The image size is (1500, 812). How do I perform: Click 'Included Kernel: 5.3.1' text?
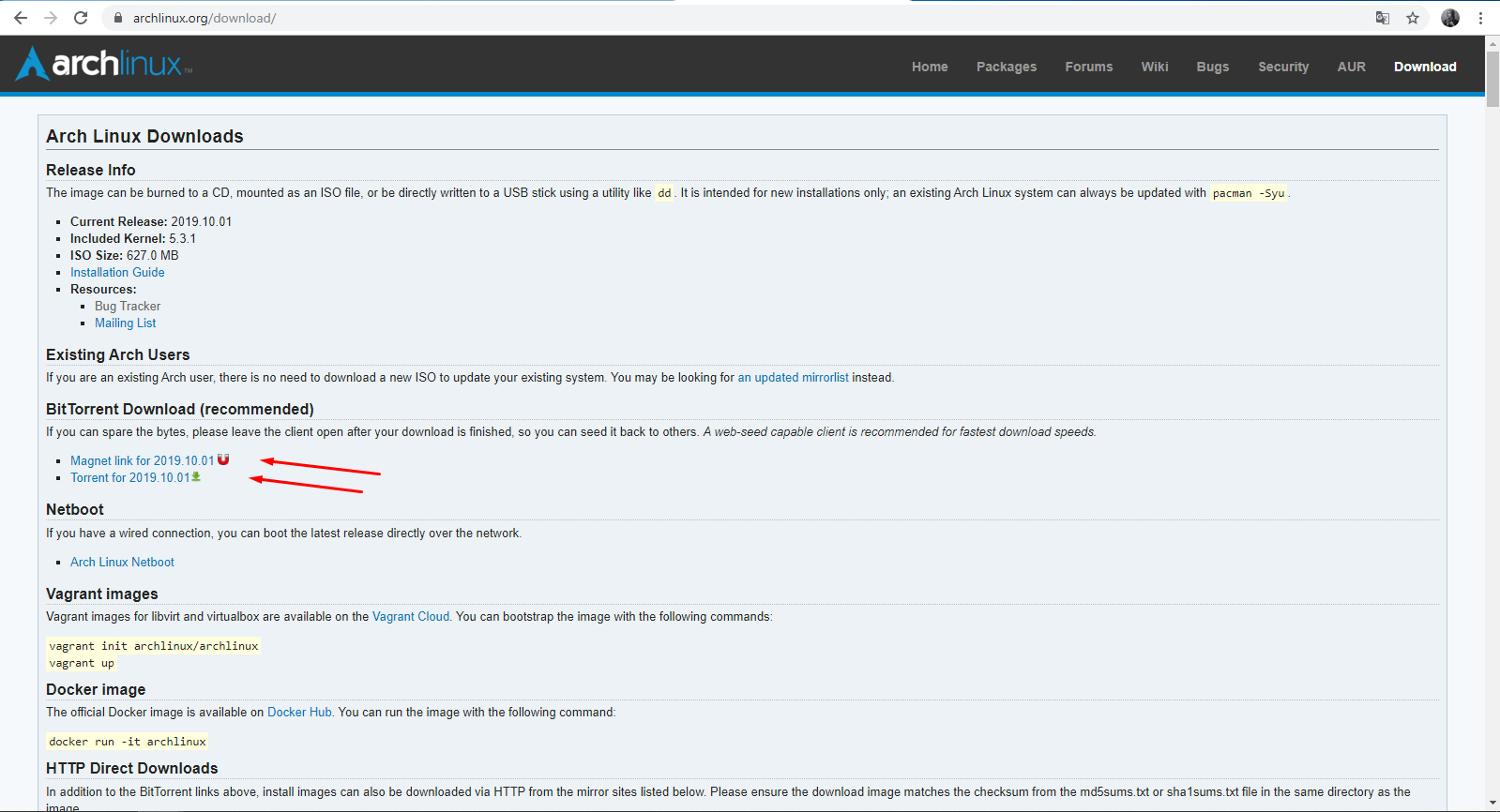point(133,238)
